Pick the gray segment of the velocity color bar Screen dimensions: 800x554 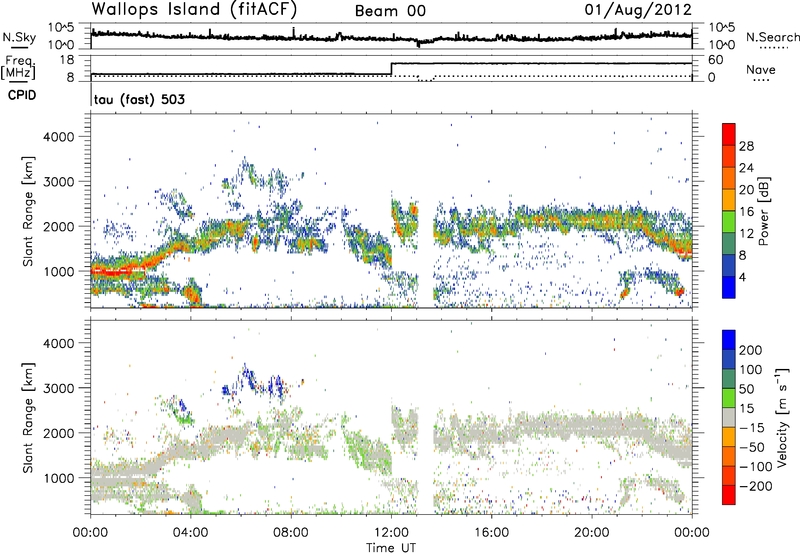pyautogui.click(x=729, y=417)
